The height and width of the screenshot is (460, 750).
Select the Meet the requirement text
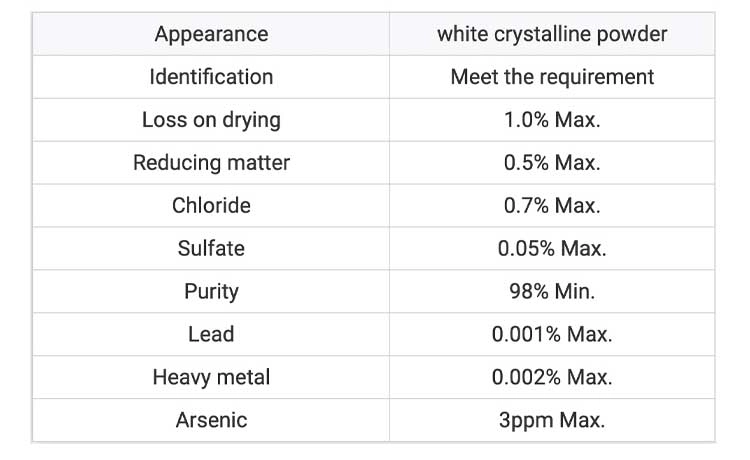click(x=552, y=77)
